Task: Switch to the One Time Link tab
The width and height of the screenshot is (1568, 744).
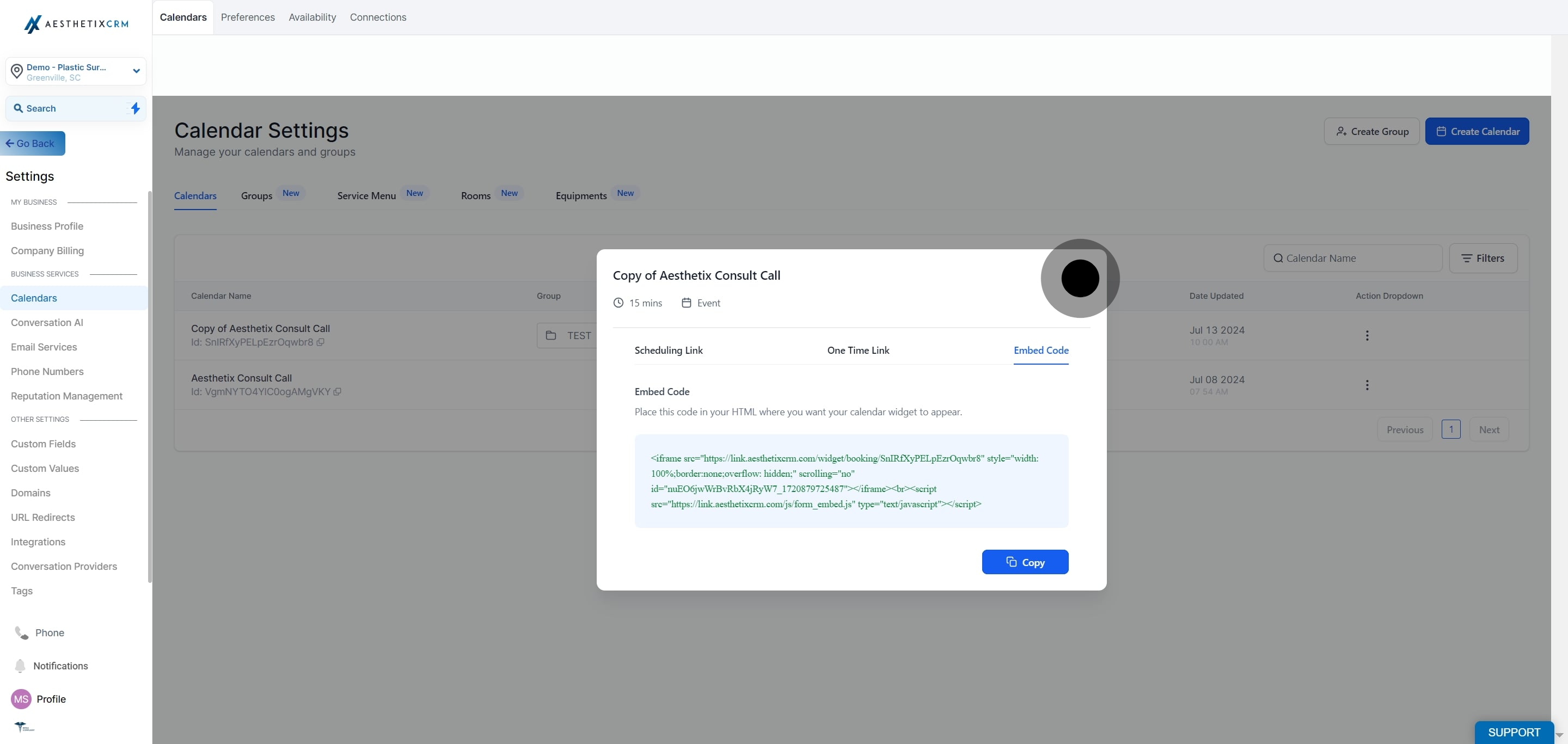Action: coord(857,351)
